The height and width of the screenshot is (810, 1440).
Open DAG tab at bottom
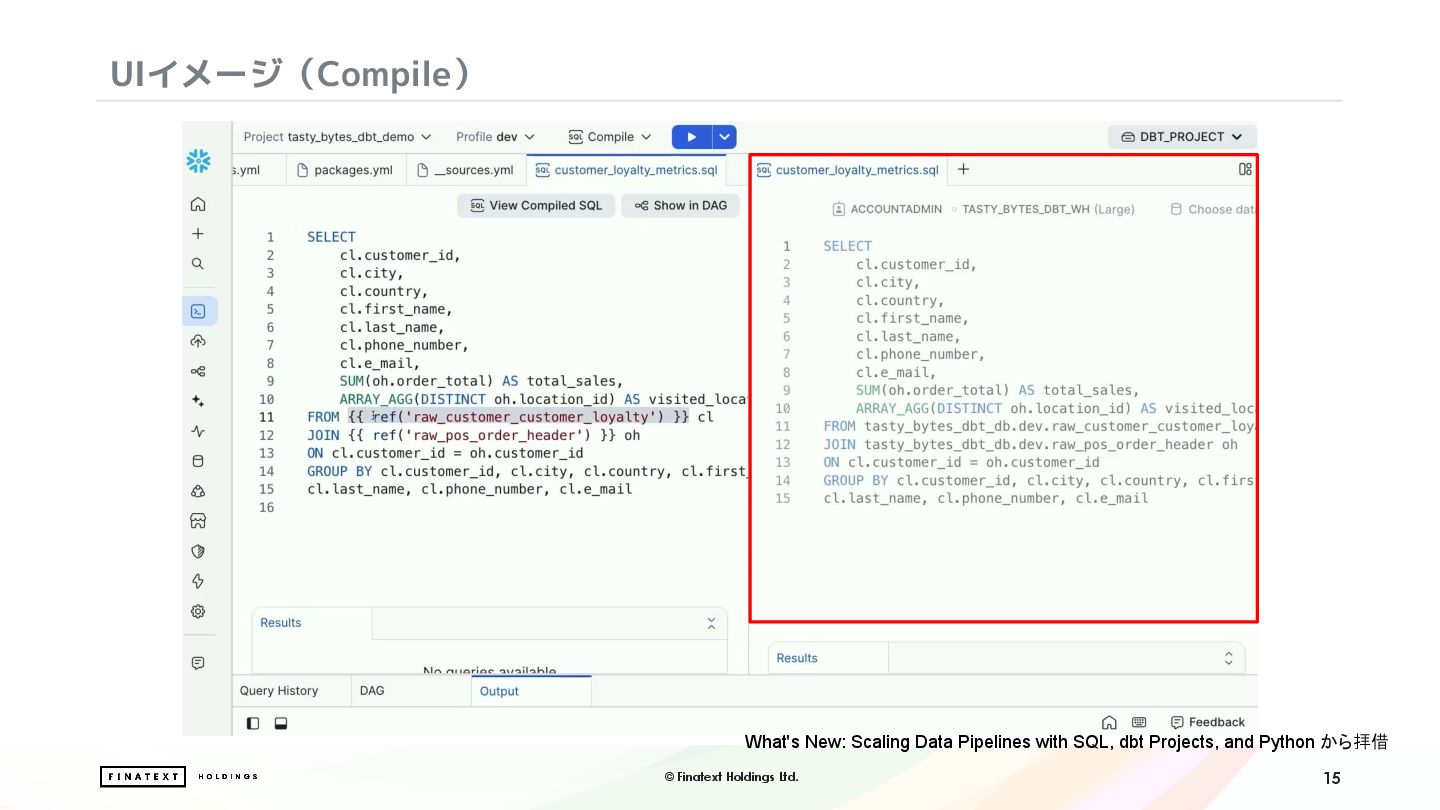pos(372,691)
